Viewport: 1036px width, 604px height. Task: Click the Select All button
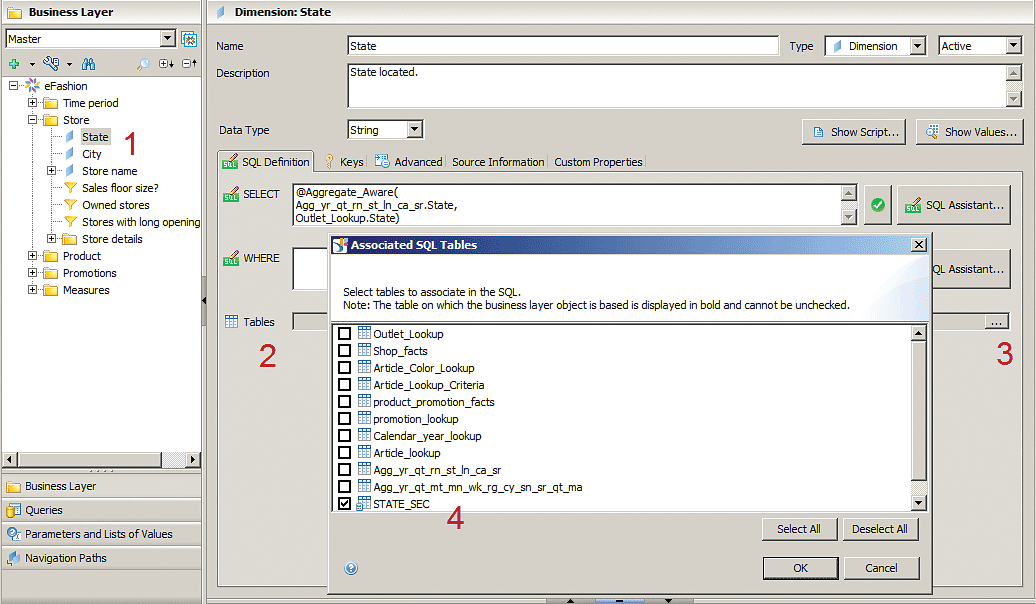pyautogui.click(x=798, y=529)
